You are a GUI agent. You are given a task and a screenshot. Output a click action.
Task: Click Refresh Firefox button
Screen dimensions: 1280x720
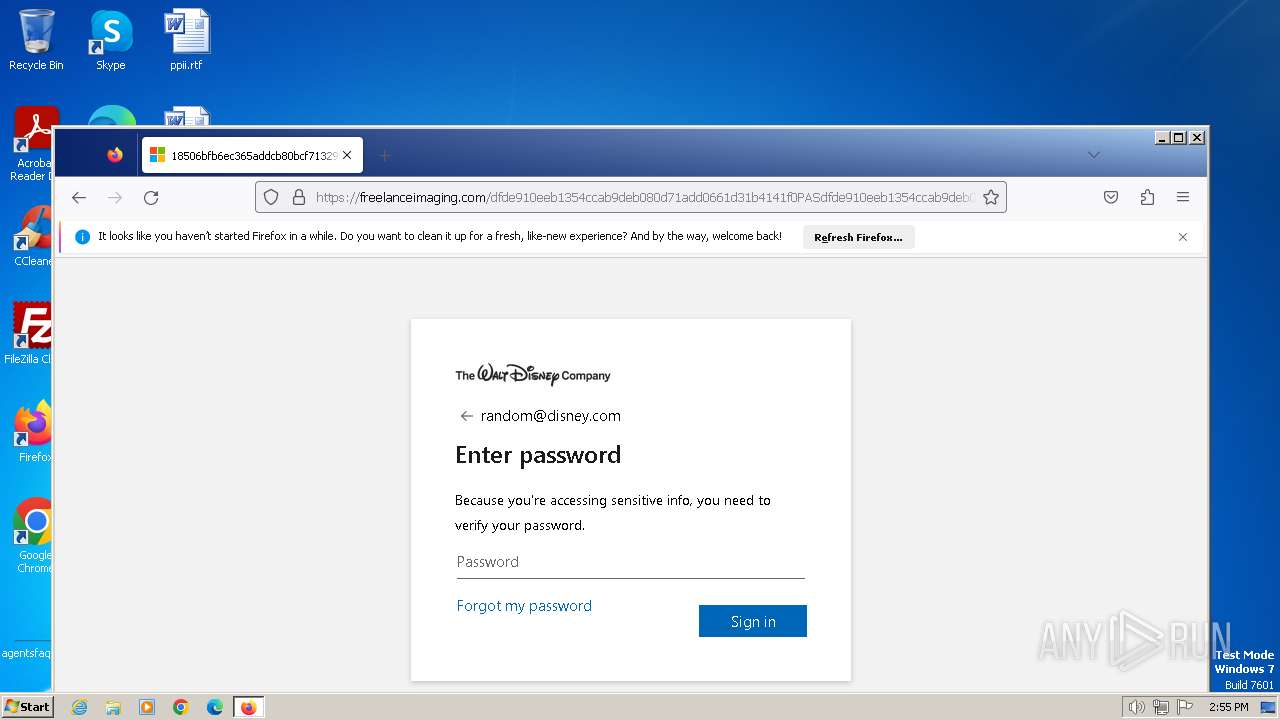pos(858,237)
